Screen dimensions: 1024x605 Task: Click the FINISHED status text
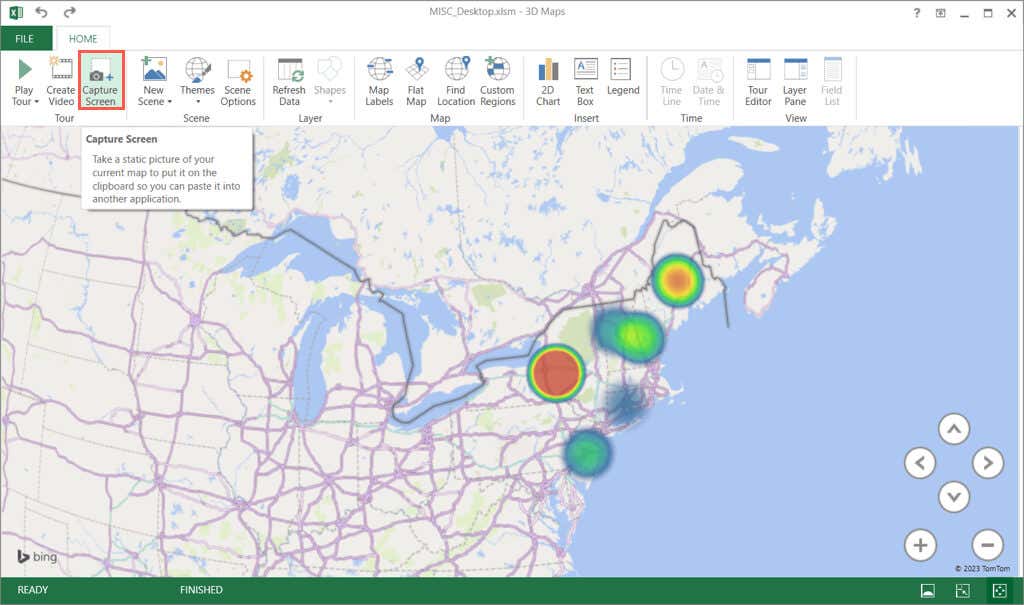click(201, 590)
